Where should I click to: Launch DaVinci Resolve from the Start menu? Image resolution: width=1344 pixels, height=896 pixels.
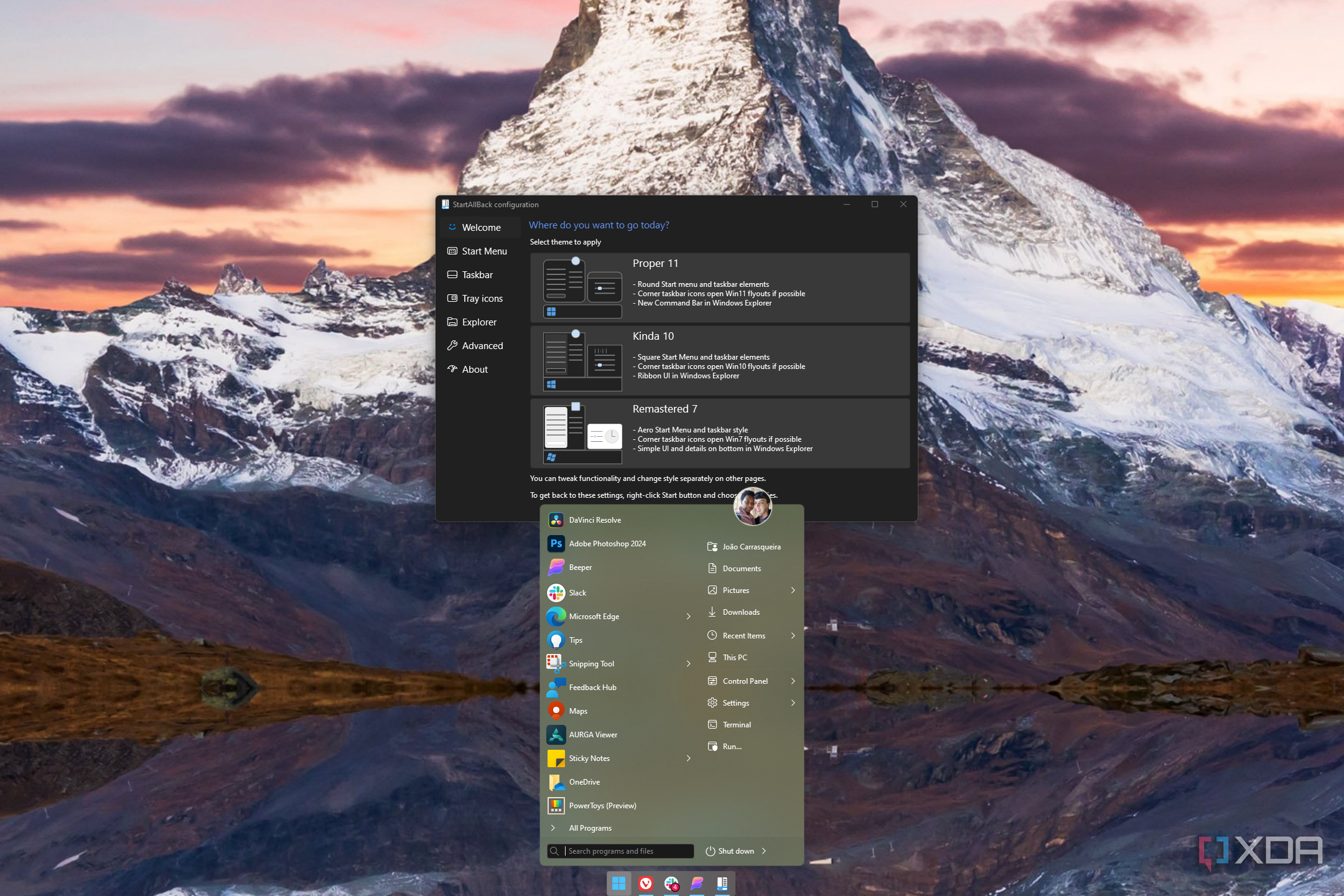click(594, 520)
